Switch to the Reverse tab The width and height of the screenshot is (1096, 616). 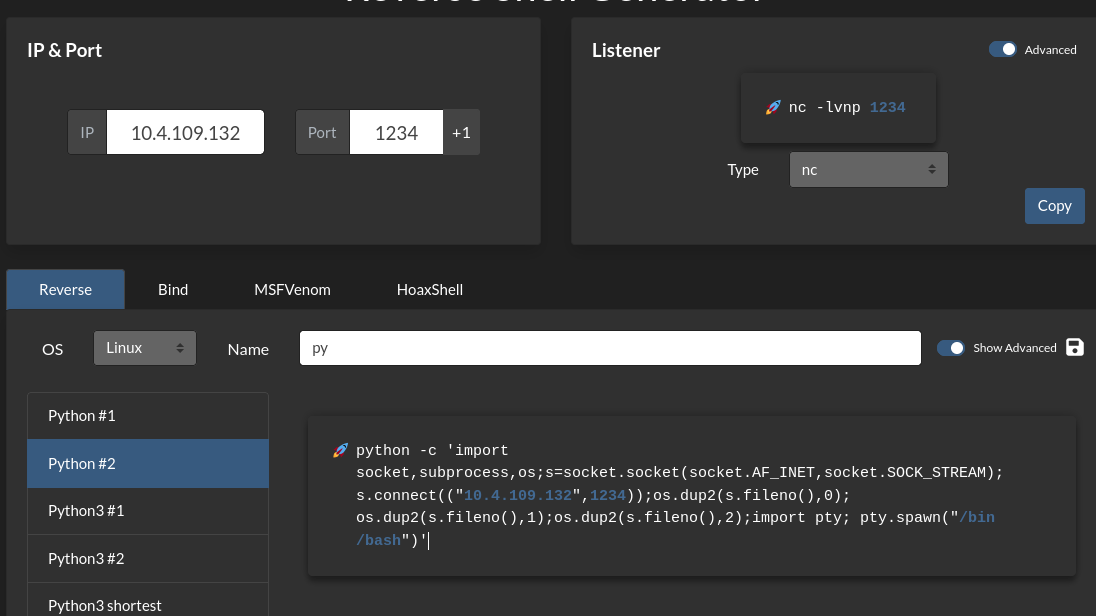click(x=66, y=289)
